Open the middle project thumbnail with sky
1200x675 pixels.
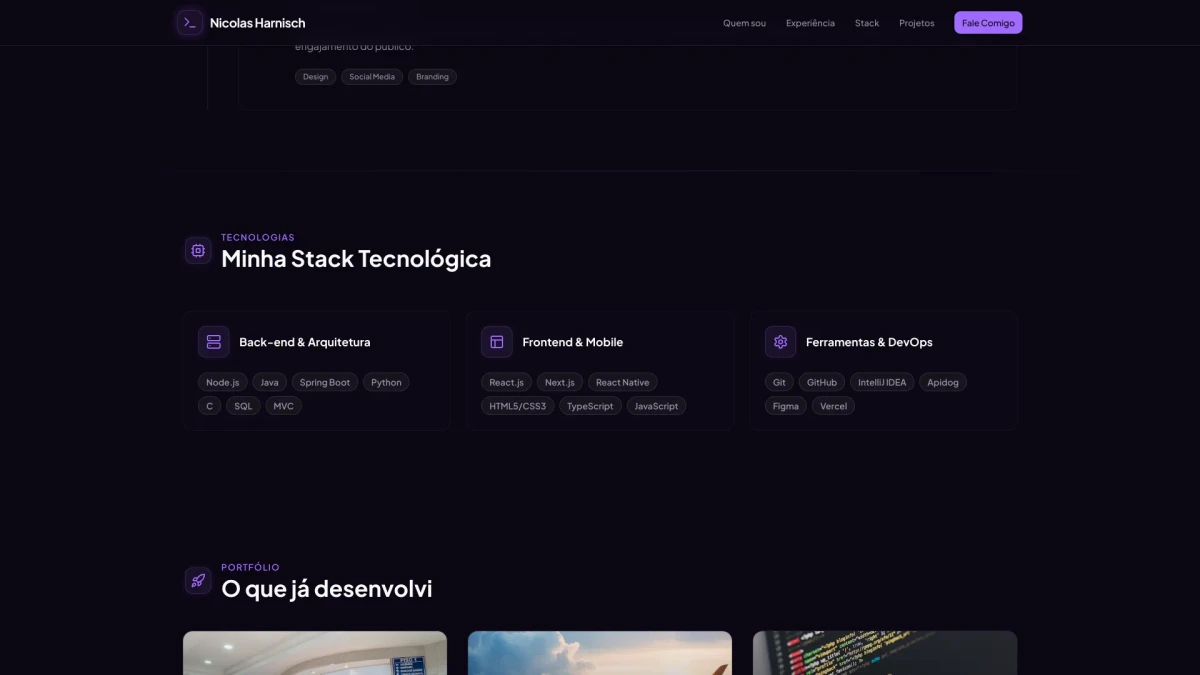click(600, 653)
